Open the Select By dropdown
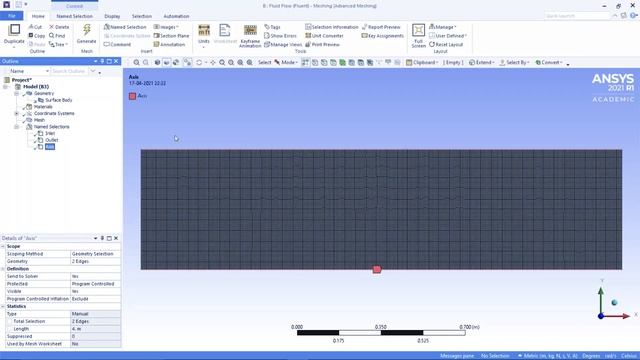 [x=514, y=62]
